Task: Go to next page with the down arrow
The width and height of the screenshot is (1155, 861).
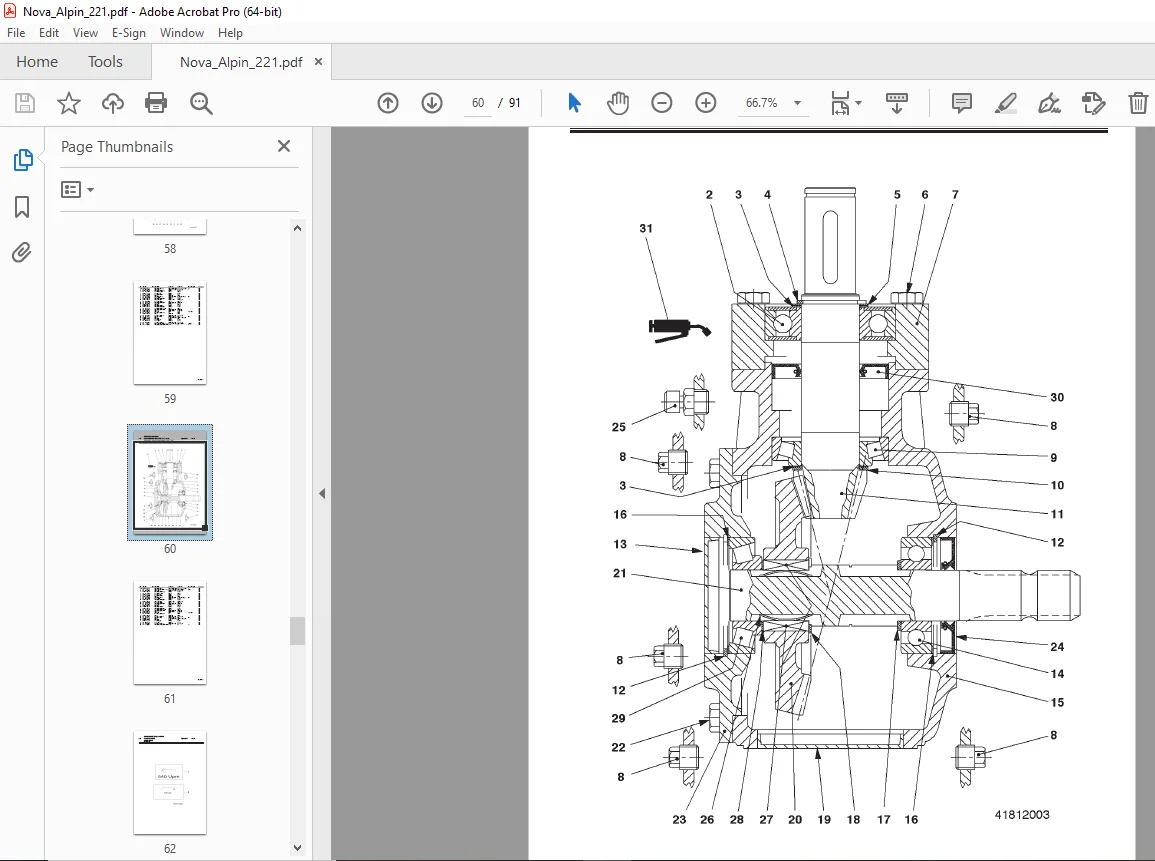Action: click(x=432, y=103)
